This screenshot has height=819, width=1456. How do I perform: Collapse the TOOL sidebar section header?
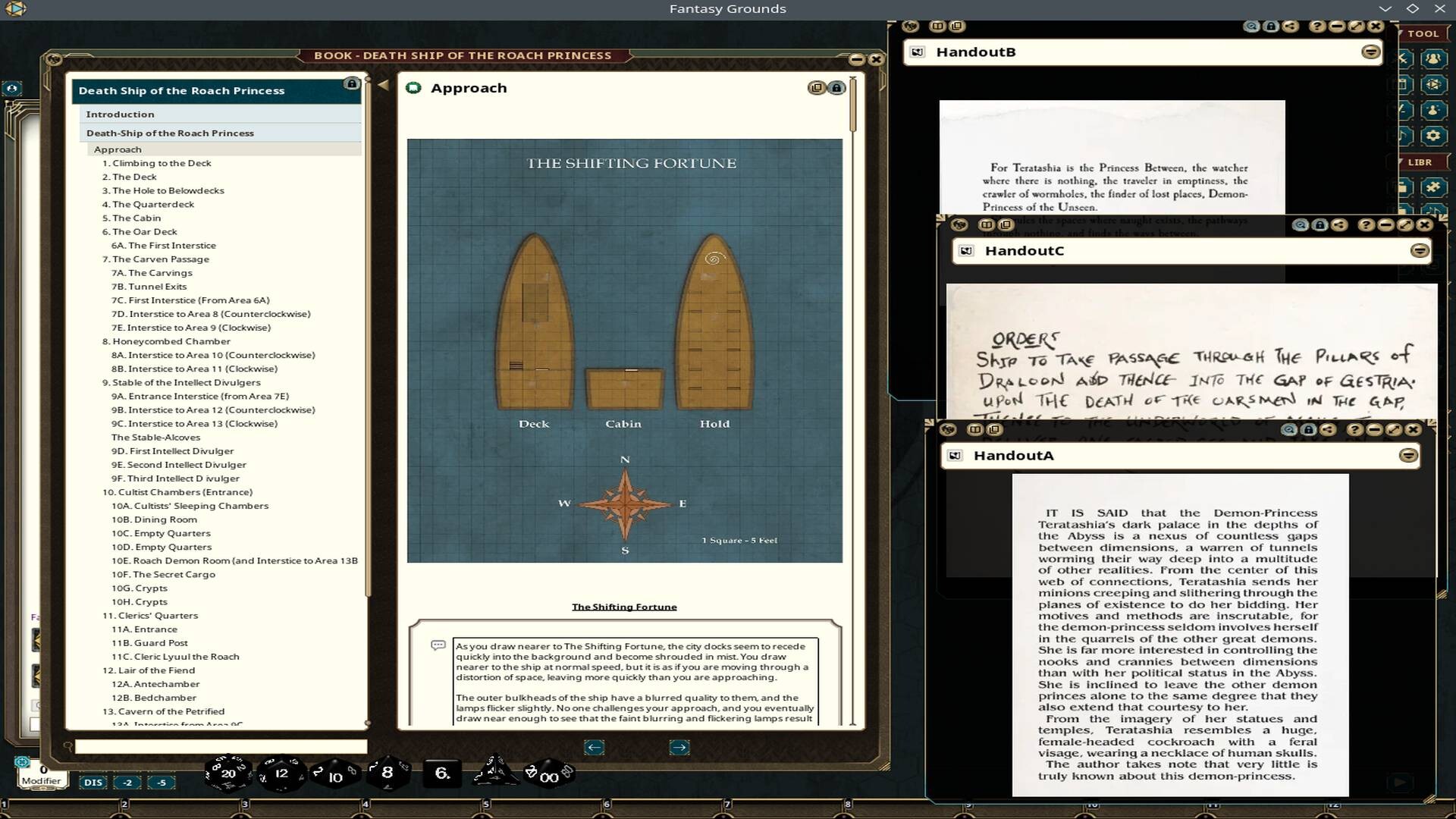point(1423,33)
